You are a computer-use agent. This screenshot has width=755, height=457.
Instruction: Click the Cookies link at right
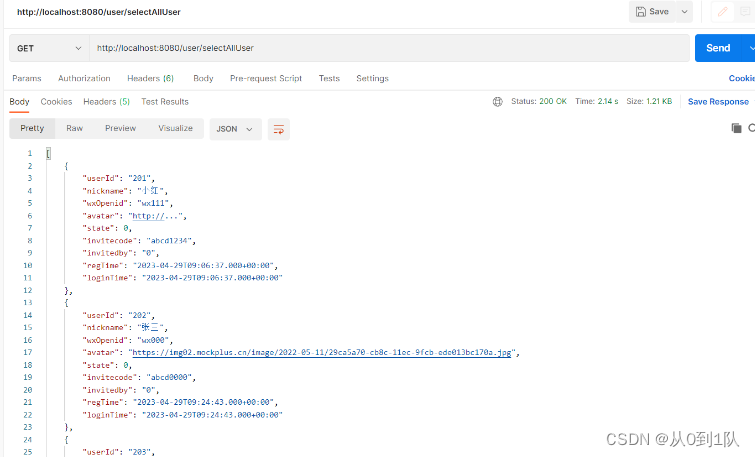tap(742, 78)
